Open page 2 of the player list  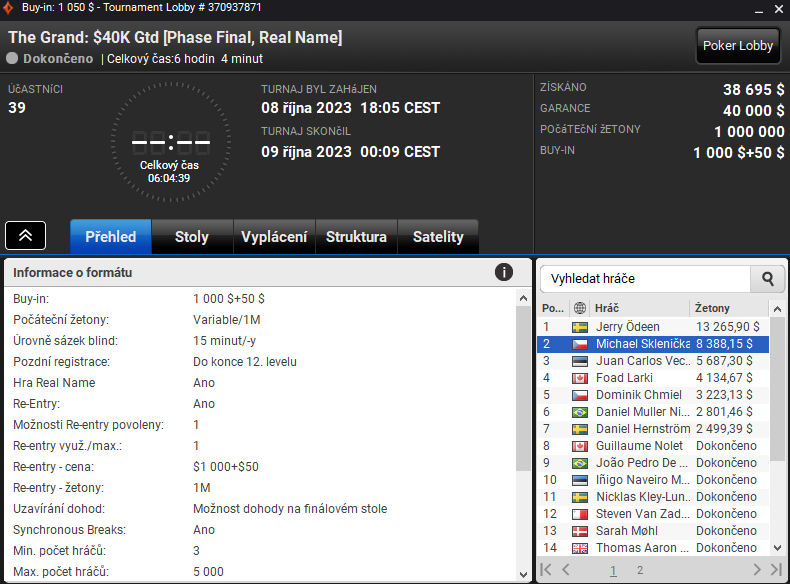point(640,570)
